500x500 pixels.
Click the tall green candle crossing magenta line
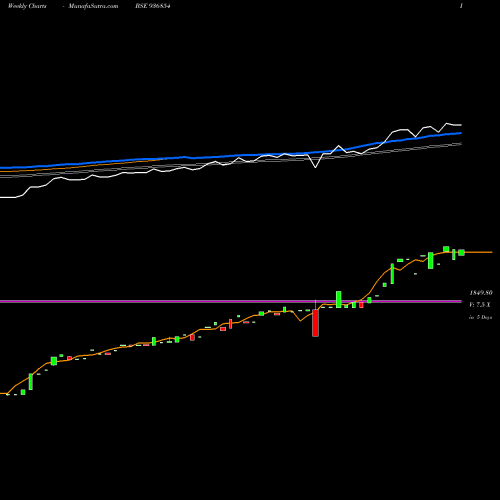pos(339,299)
